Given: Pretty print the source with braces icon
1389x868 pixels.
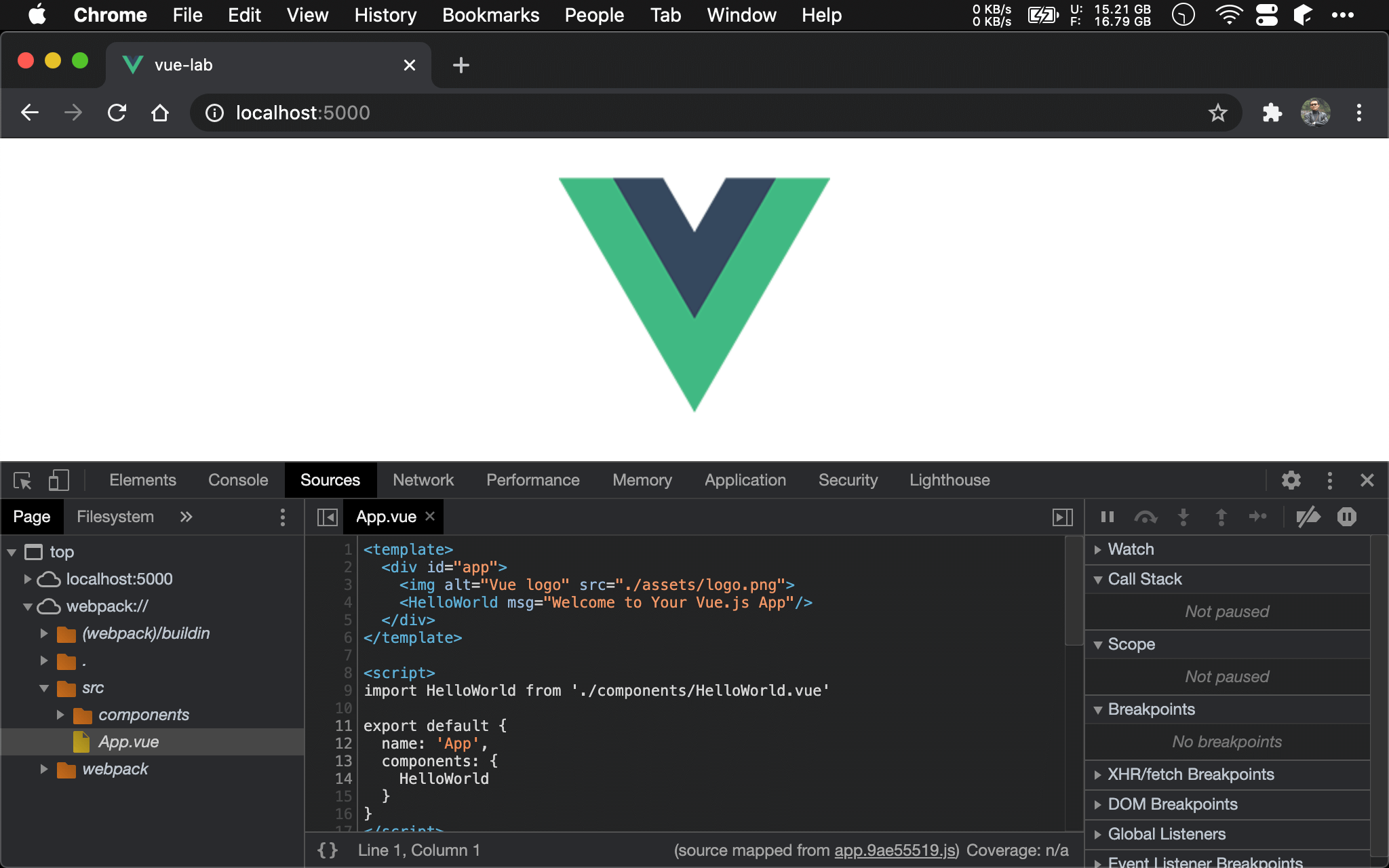Looking at the screenshot, I should point(327,850).
